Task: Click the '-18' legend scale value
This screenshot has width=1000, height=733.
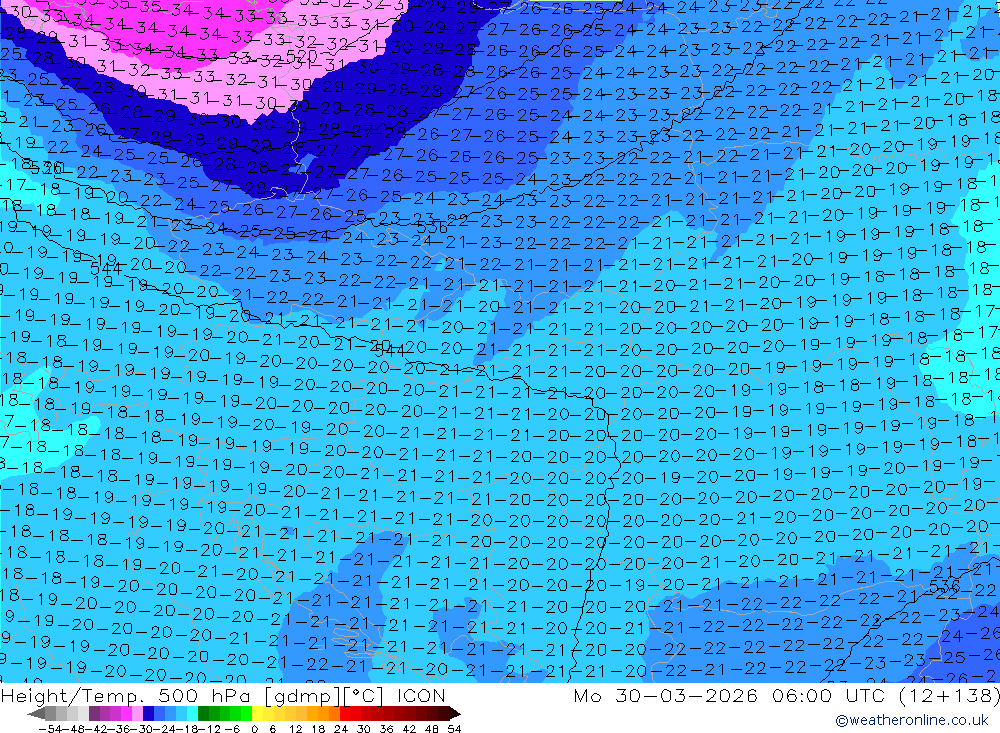Action: [x=188, y=729]
